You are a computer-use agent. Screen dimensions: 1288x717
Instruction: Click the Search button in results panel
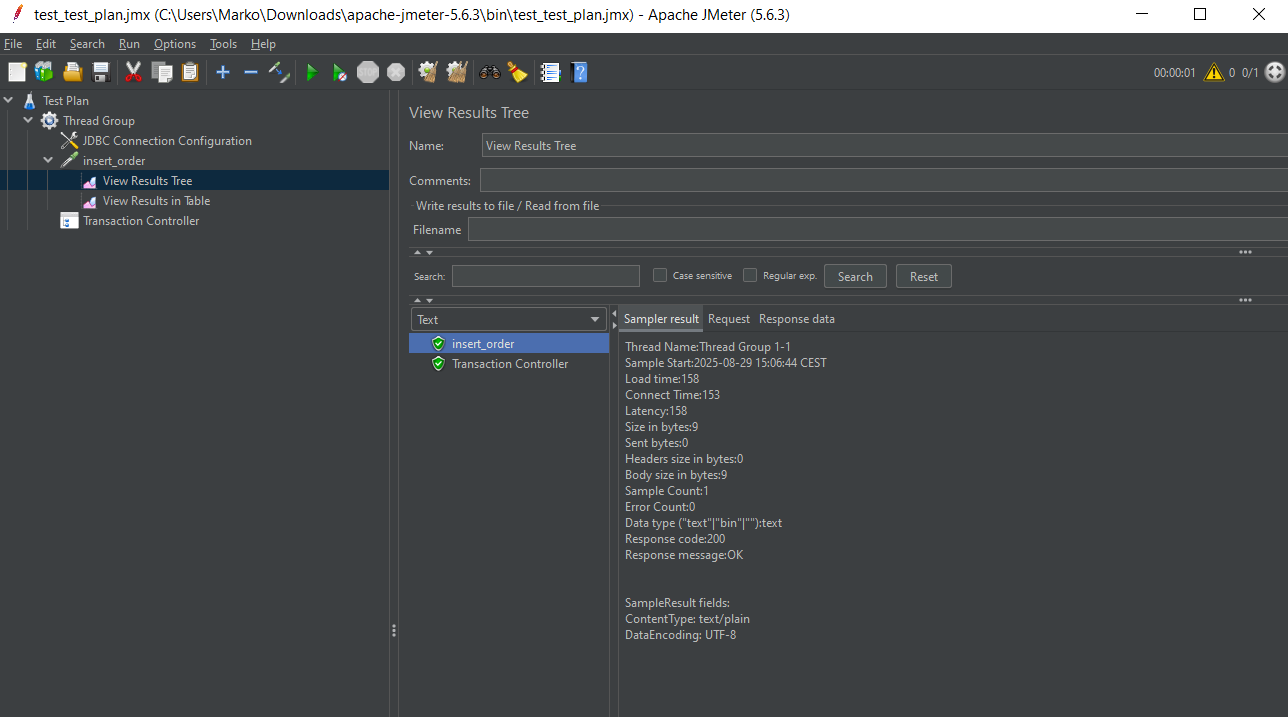[x=855, y=277]
